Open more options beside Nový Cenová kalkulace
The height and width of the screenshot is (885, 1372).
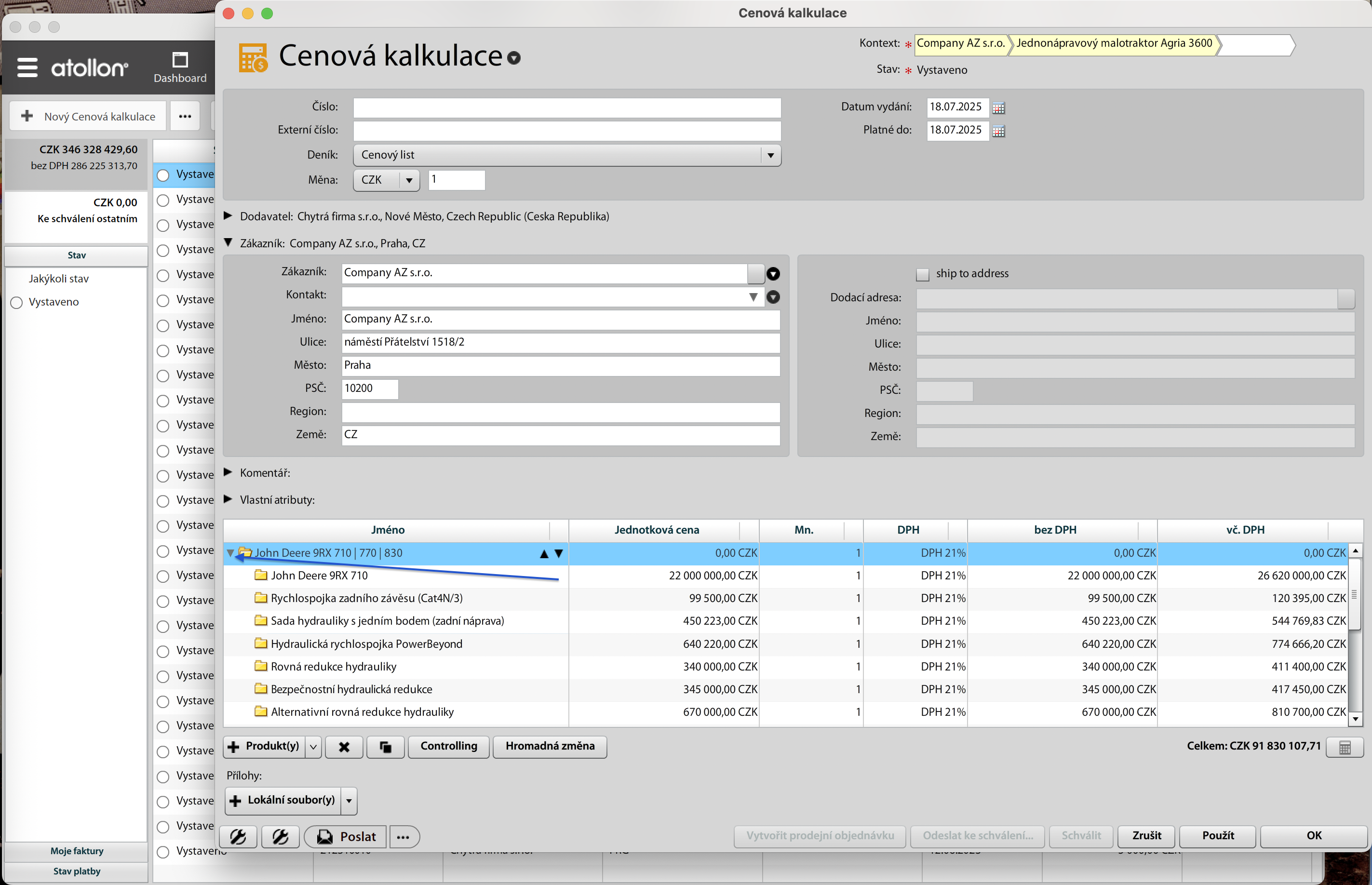tap(185, 116)
